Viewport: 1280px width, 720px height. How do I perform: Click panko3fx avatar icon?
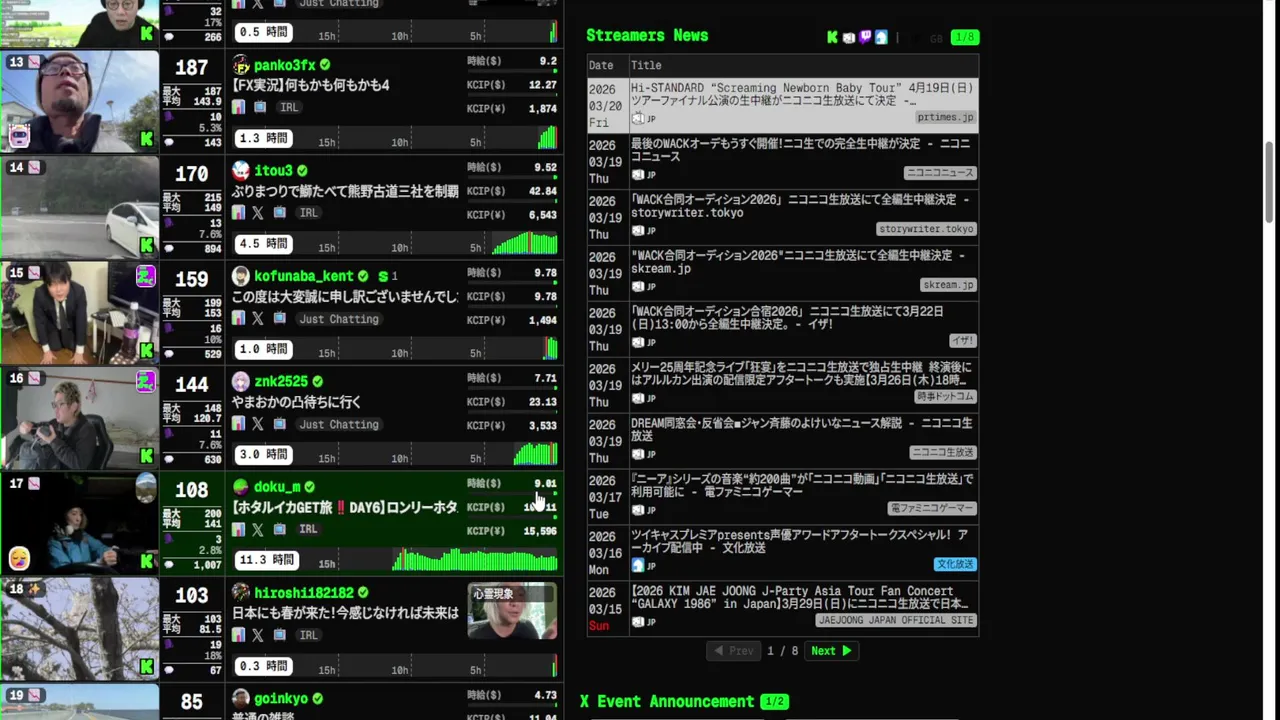click(x=241, y=65)
